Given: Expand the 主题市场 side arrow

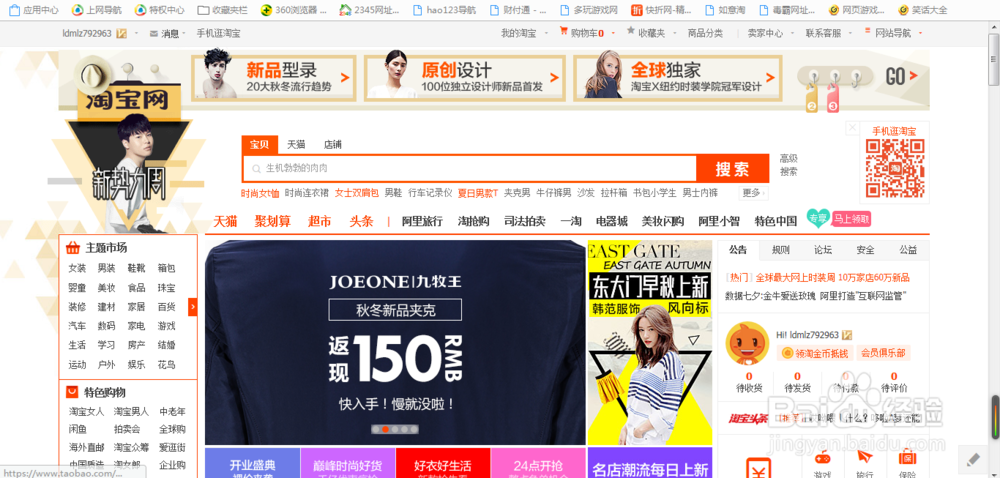Looking at the screenshot, I should tap(193, 307).
